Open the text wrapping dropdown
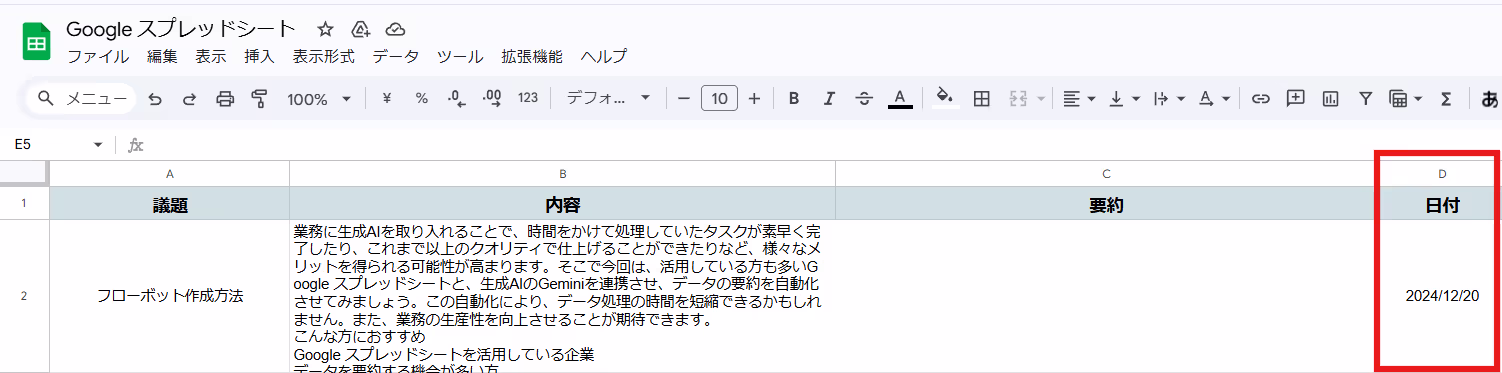The image size is (1502, 373). (x=1168, y=98)
